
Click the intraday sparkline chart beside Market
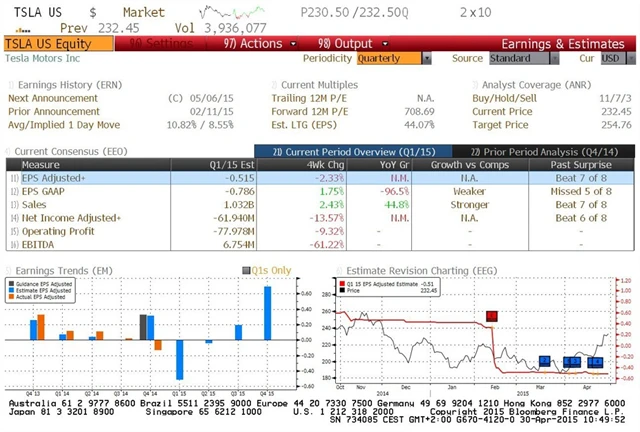227,13
